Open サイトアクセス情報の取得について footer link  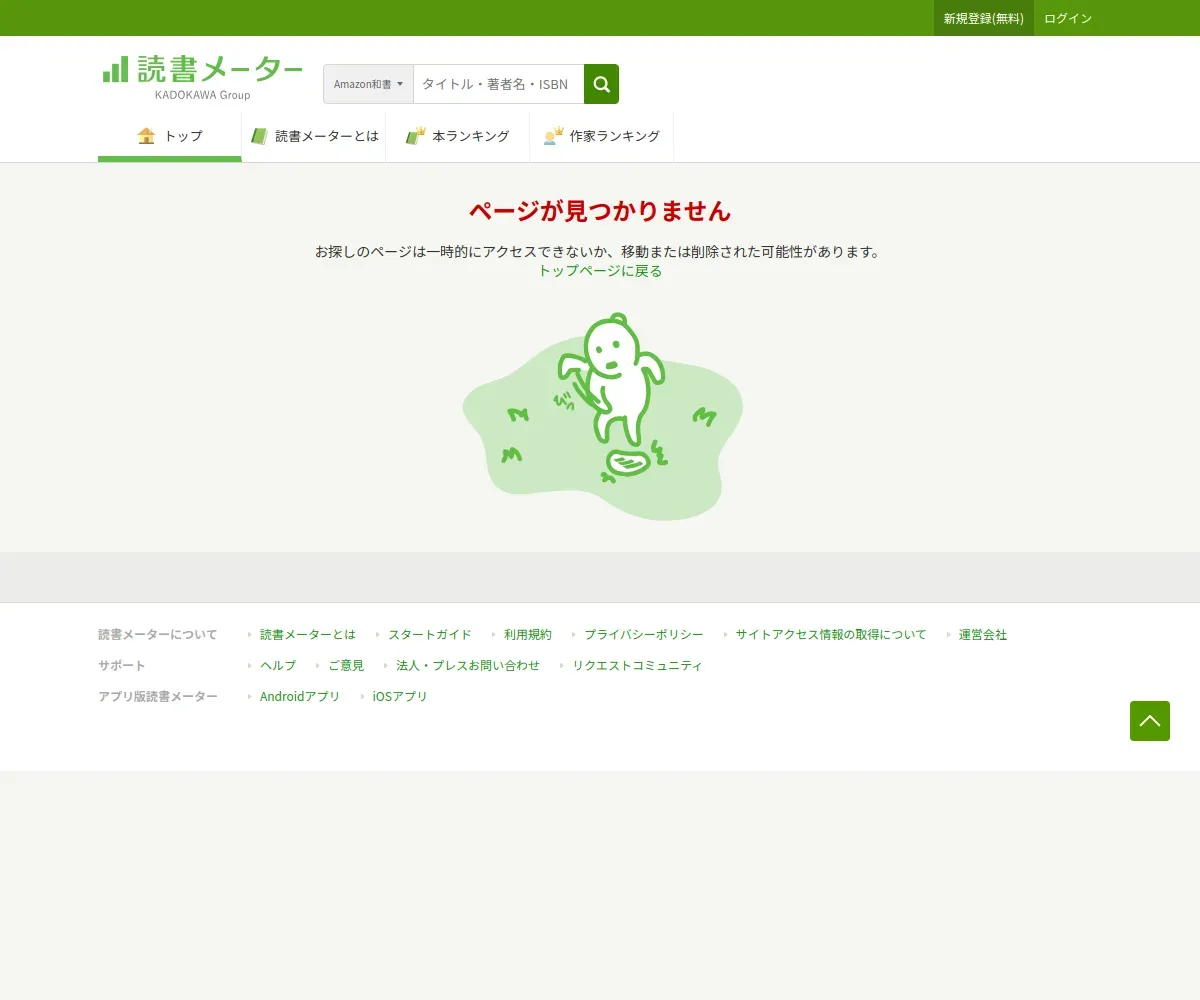pos(831,635)
